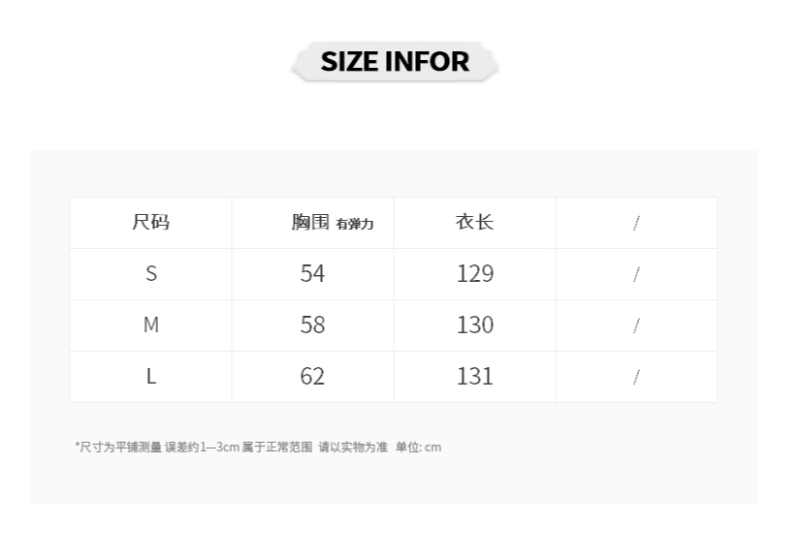Select the 尺码 column header
The height and width of the screenshot is (556, 800).
(x=151, y=222)
